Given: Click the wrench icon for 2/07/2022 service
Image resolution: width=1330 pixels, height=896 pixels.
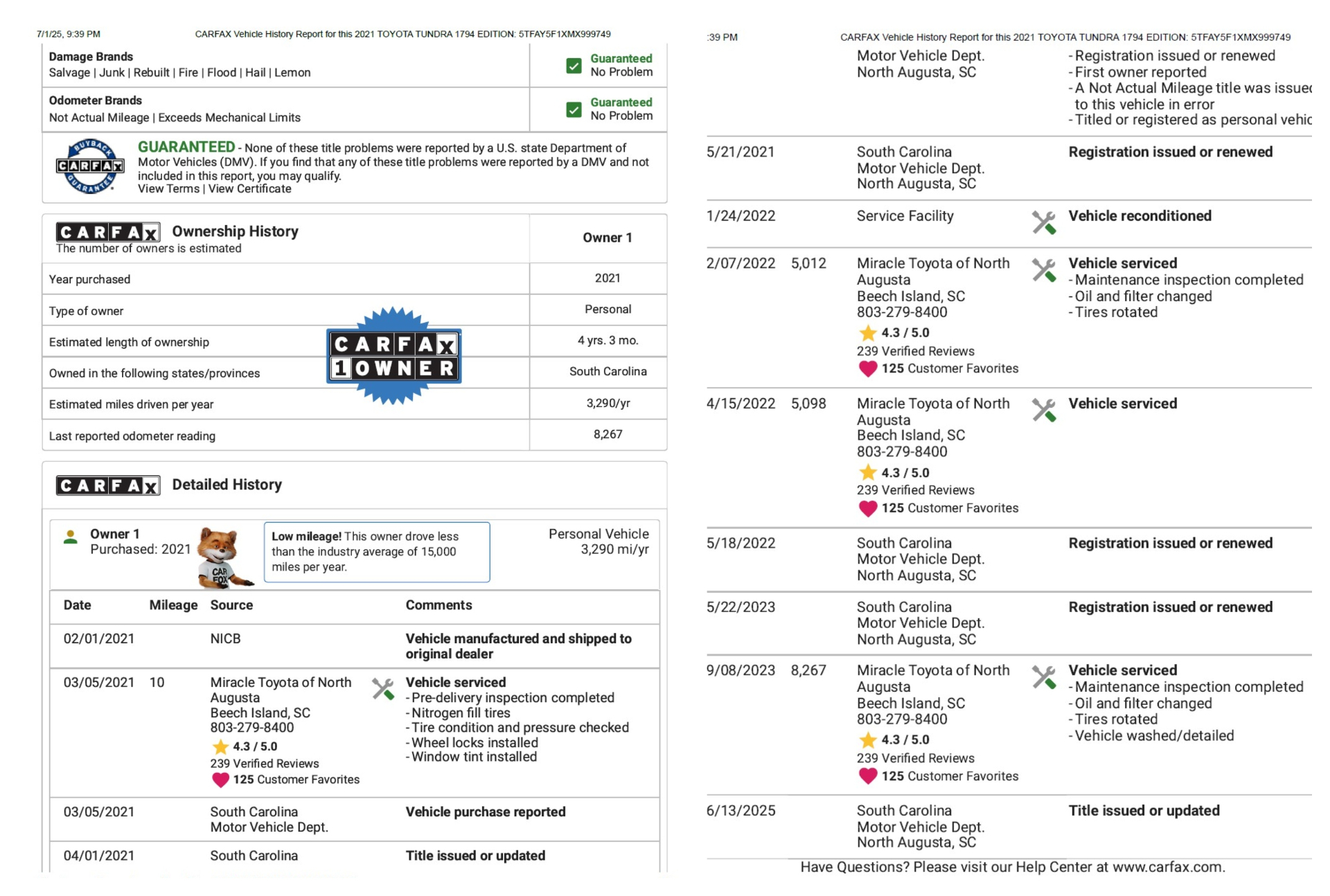Looking at the screenshot, I should pyautogui.click(x=1043, y=269).
